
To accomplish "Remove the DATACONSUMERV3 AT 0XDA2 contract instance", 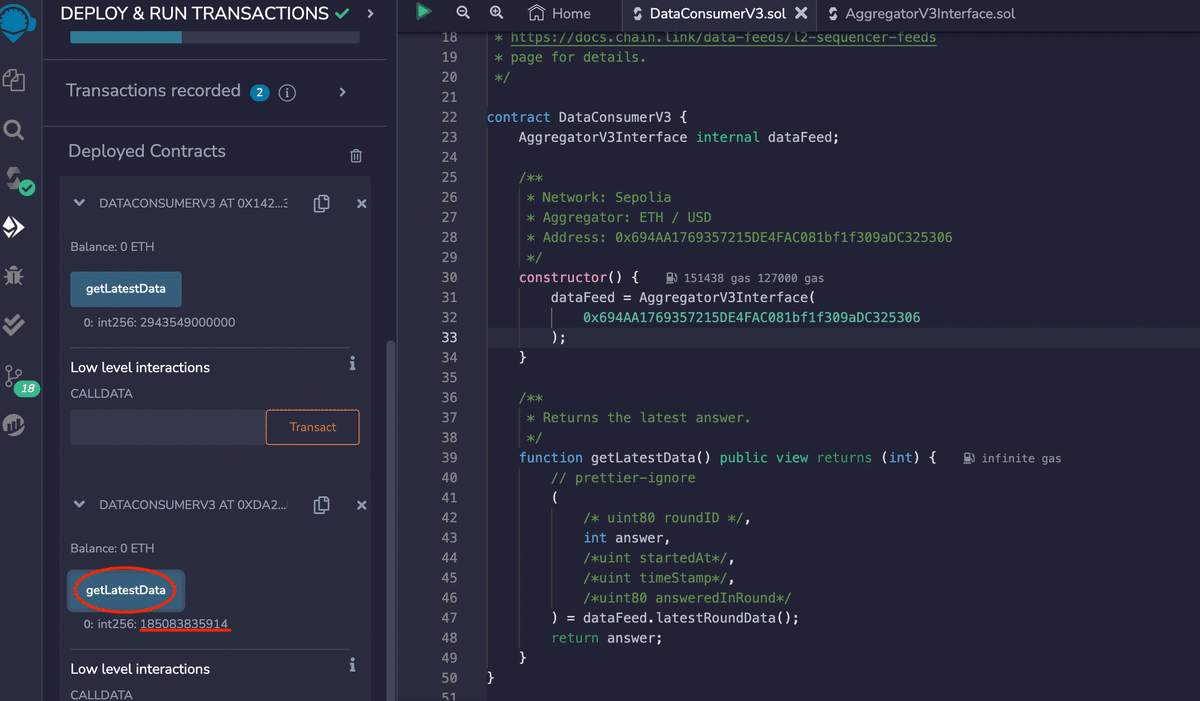I will tap(362, 505).
